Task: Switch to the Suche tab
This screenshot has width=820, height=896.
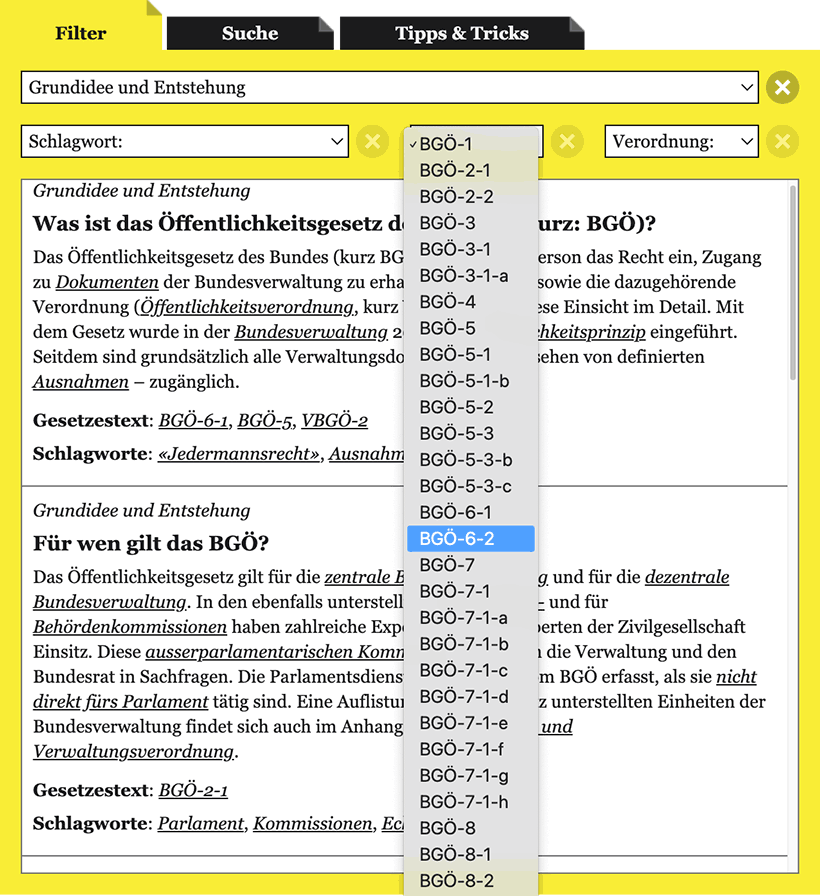Action: click(x=250, y=33)
